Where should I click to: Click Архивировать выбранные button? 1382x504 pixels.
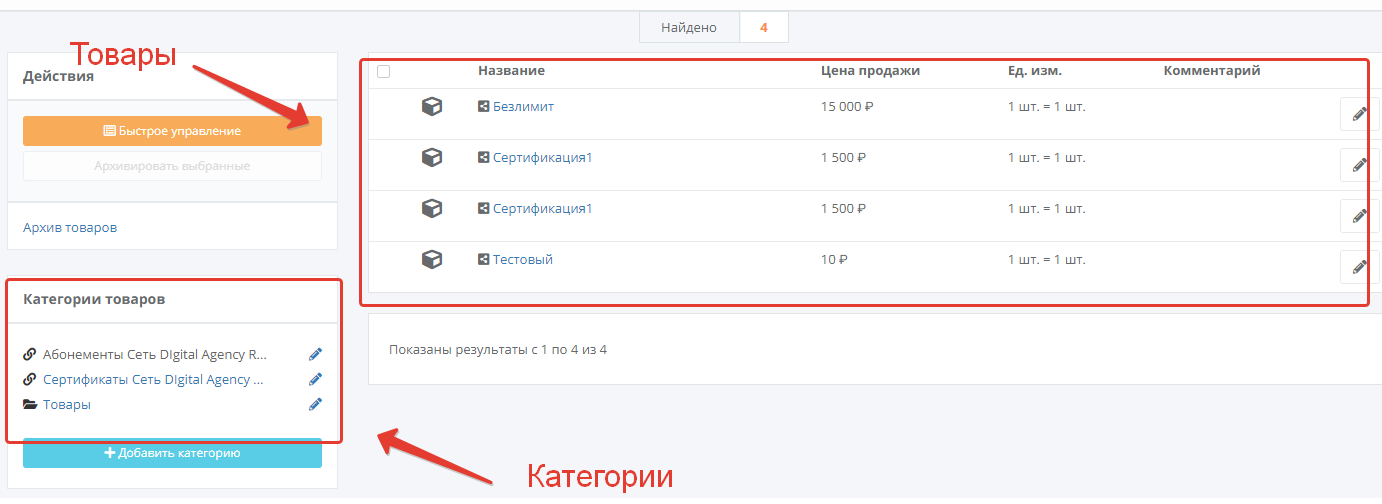point(172,166)
